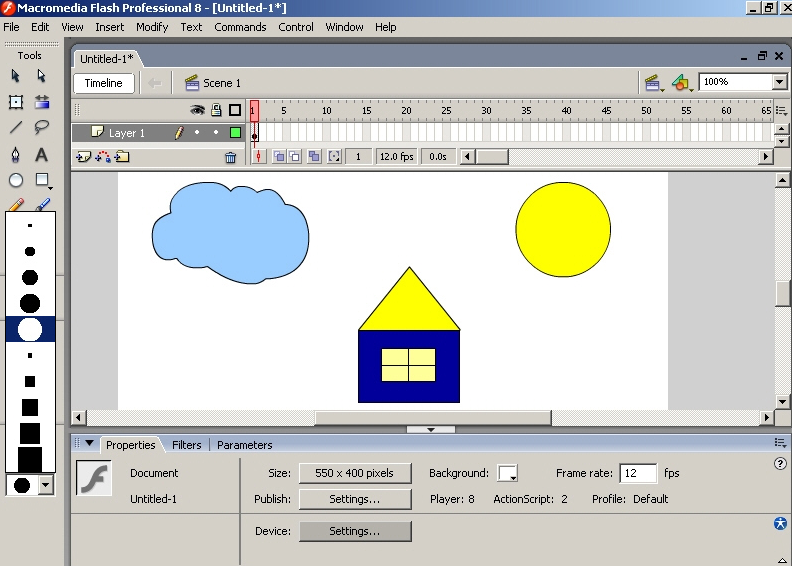Viewport: 792px width, 566px height.
Task: Select the Brush tool
Action: 42,204
